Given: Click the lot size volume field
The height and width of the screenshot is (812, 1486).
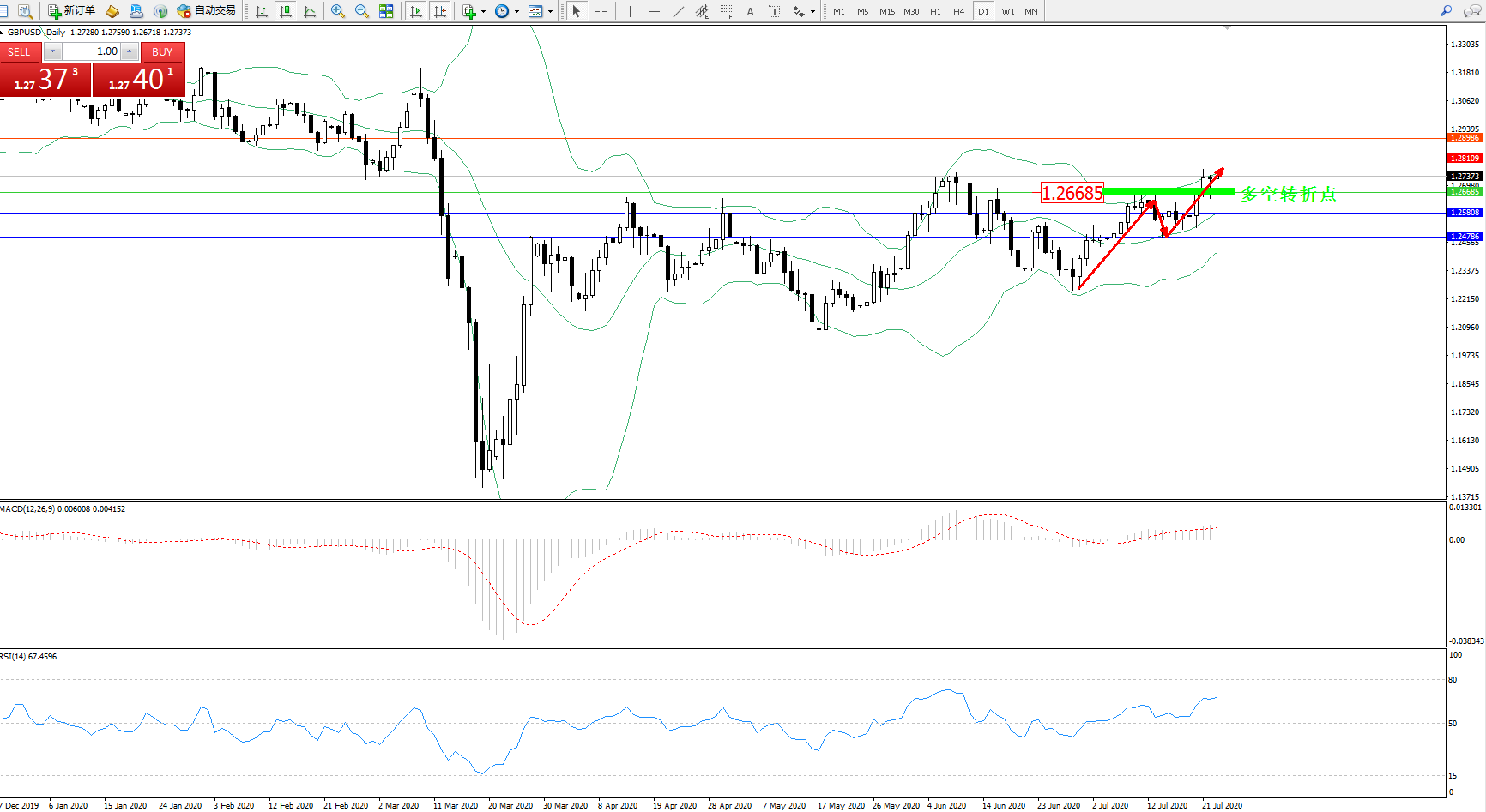Looking at the screenshot, I should click(93, 51).
